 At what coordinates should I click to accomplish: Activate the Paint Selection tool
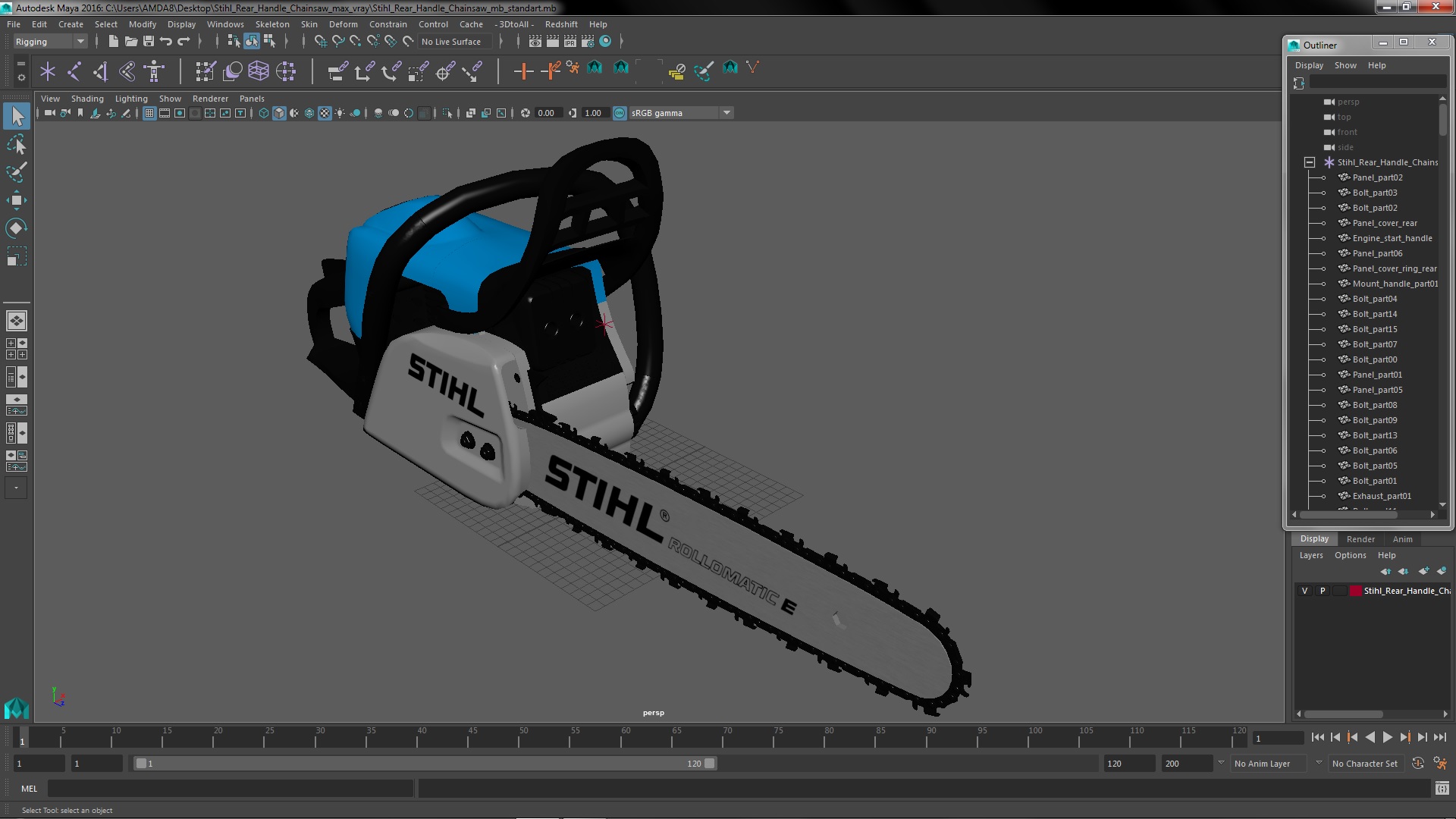coord(17,172)
